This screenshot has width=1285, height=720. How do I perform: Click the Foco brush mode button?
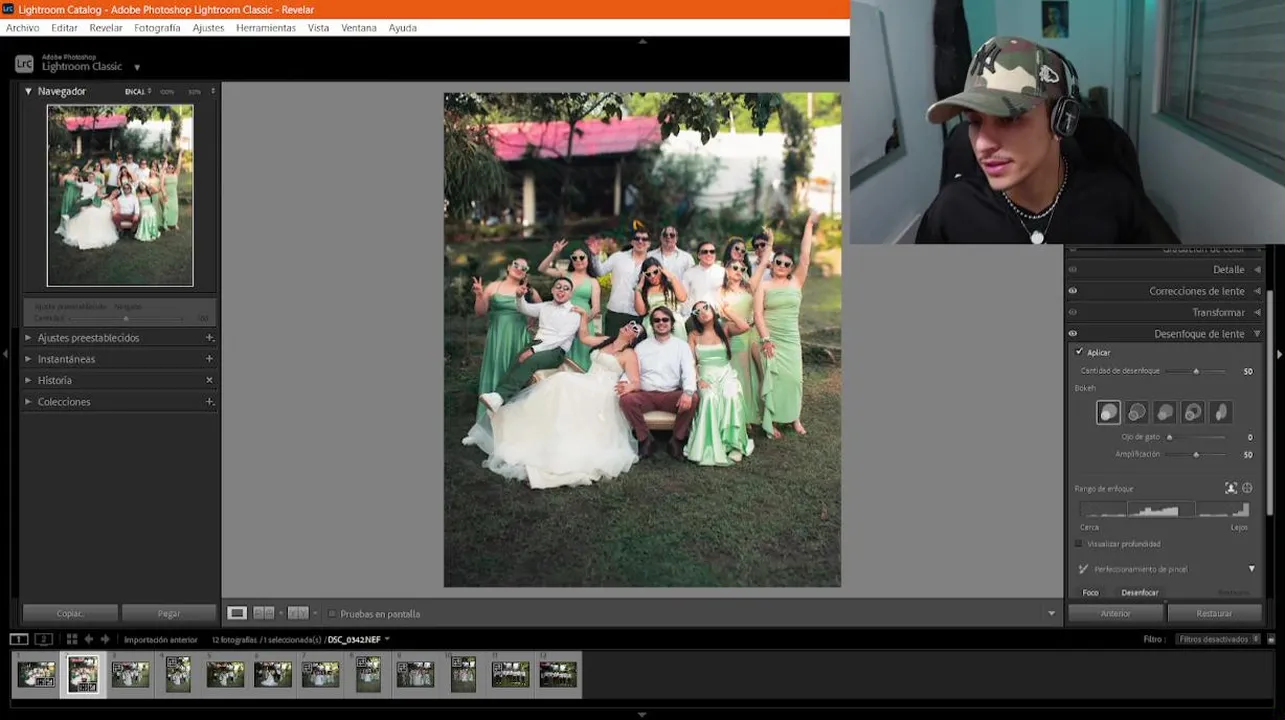[1090, 592]
